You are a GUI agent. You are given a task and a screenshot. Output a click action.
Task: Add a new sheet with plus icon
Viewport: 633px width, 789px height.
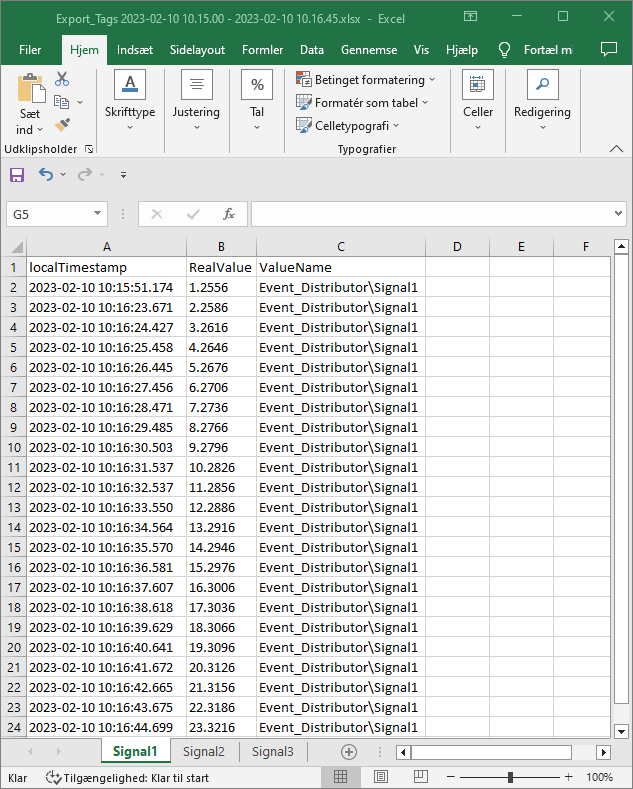349,752
